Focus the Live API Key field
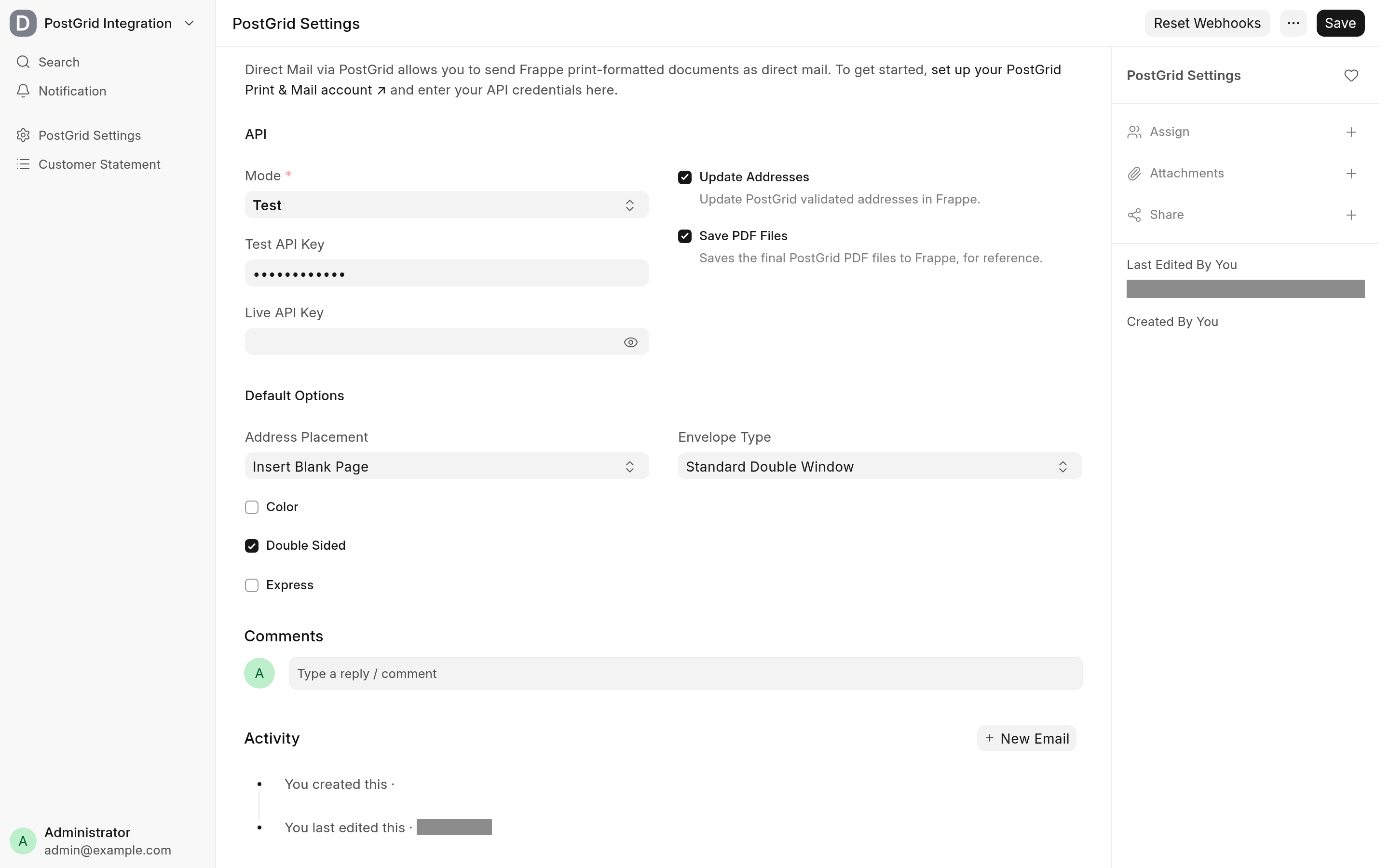 [447, 342]
